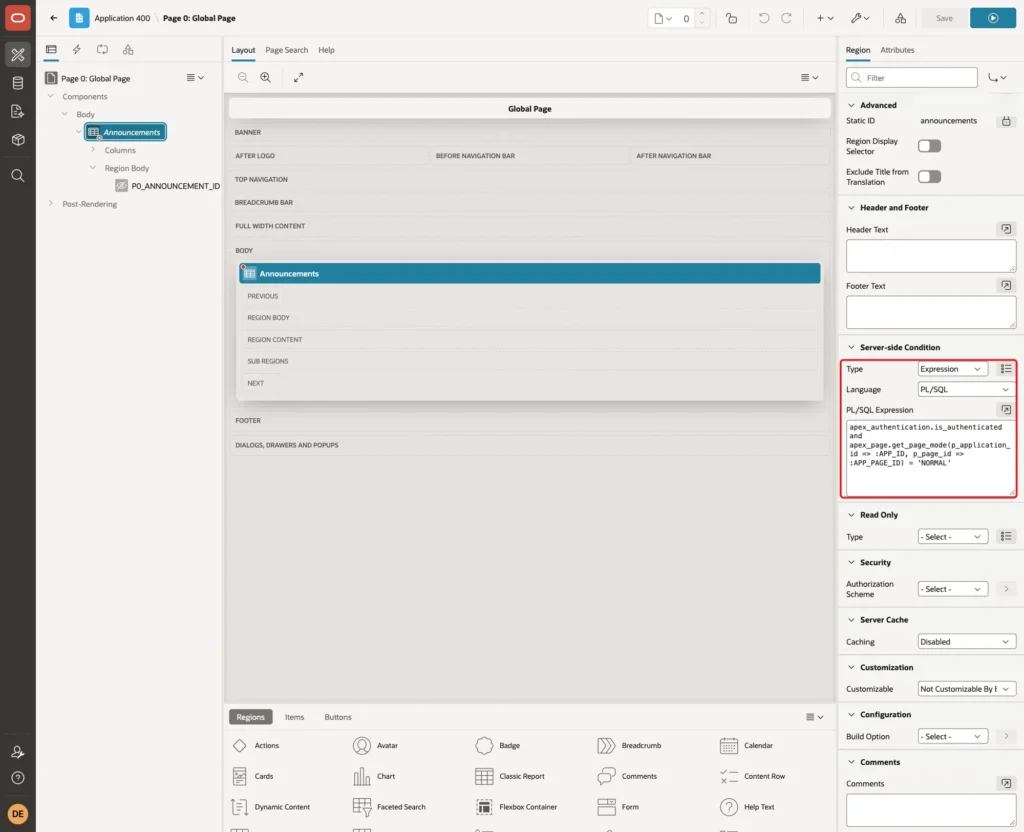Image resolution: width=1024 pixels, height=832 pixels.
Task: Open the Help tab
Action: coord(326,50)
